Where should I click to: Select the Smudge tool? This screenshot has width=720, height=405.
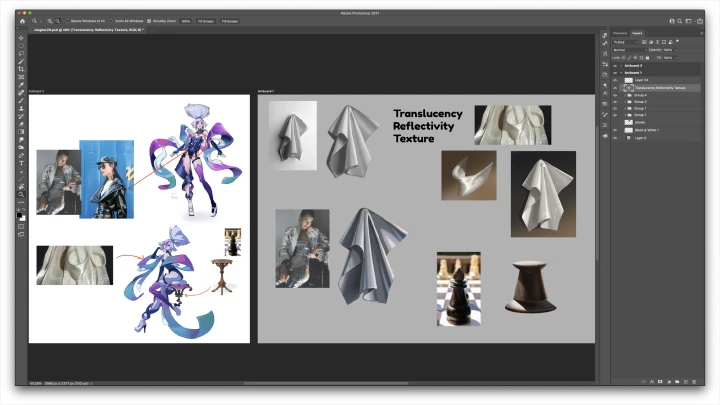(21, 140)
